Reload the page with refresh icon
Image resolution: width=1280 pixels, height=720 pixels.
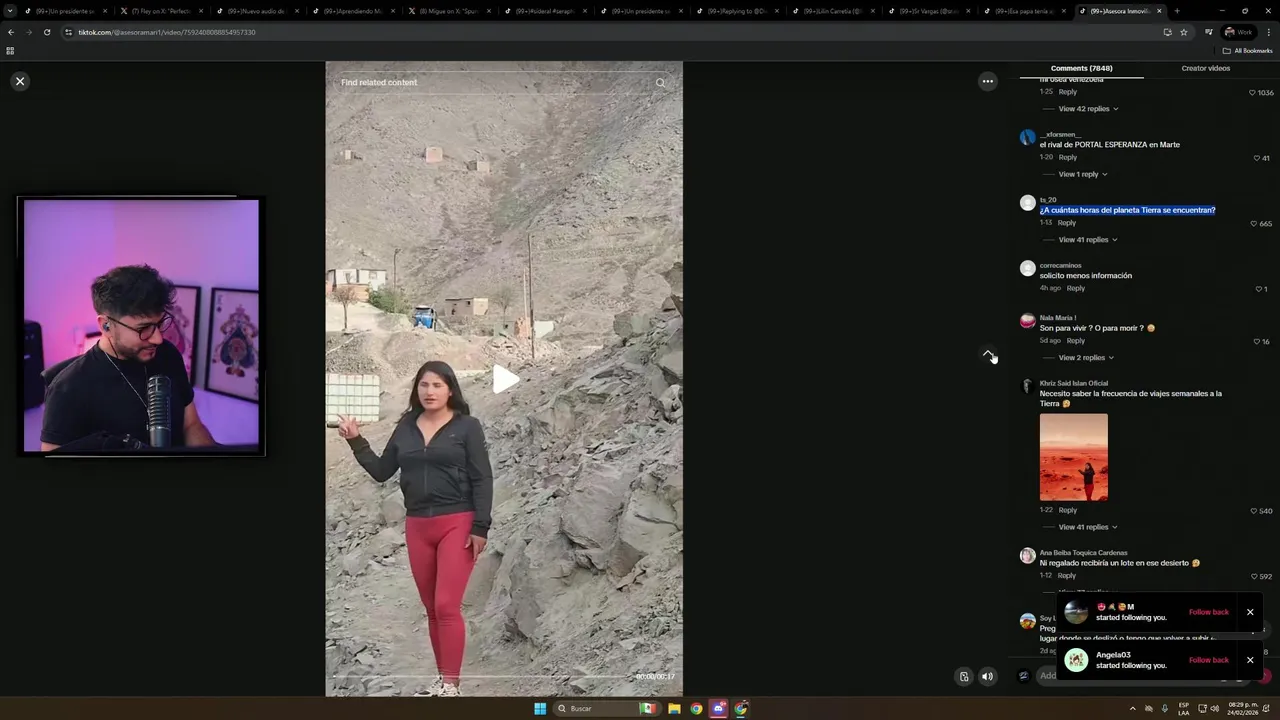(46, 32)
